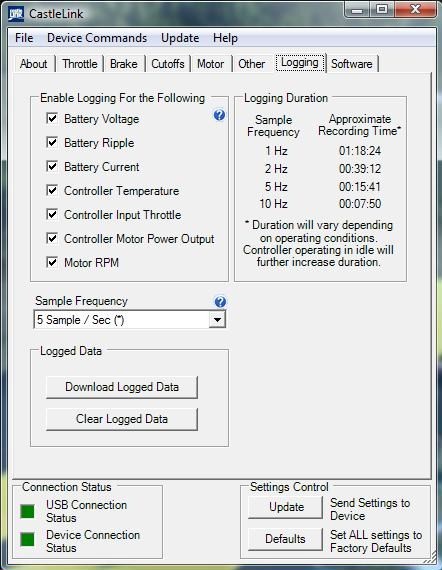Click Update button in Settings Control
The height and width of the screenshot is (570, 442).
pos(285,507)
